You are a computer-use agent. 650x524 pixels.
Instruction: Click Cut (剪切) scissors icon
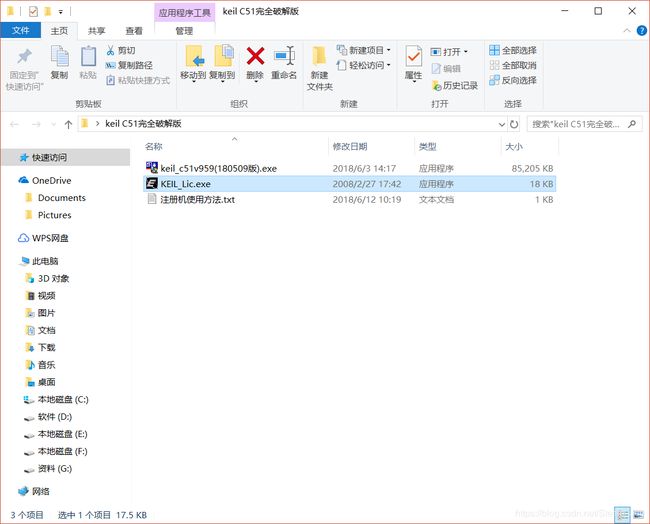click(110, 51)
